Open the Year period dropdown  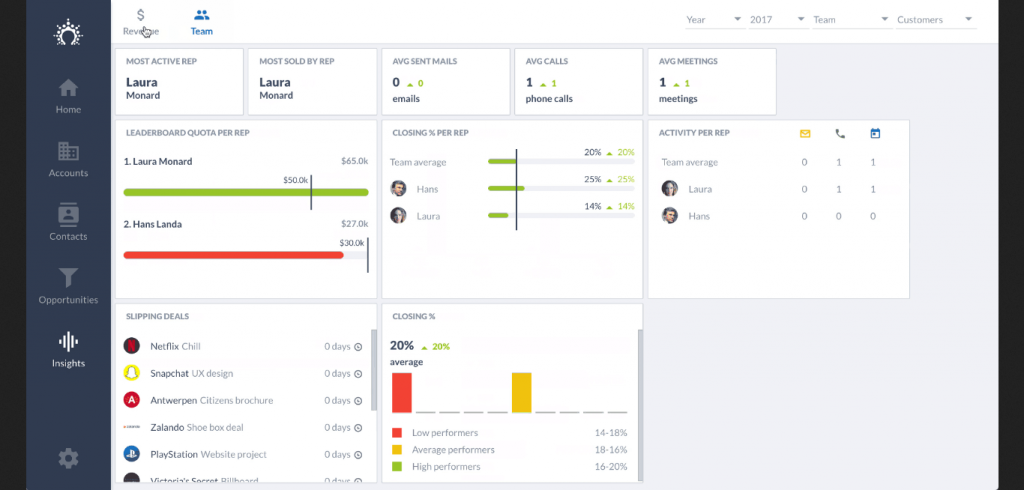tap(715, 20)
